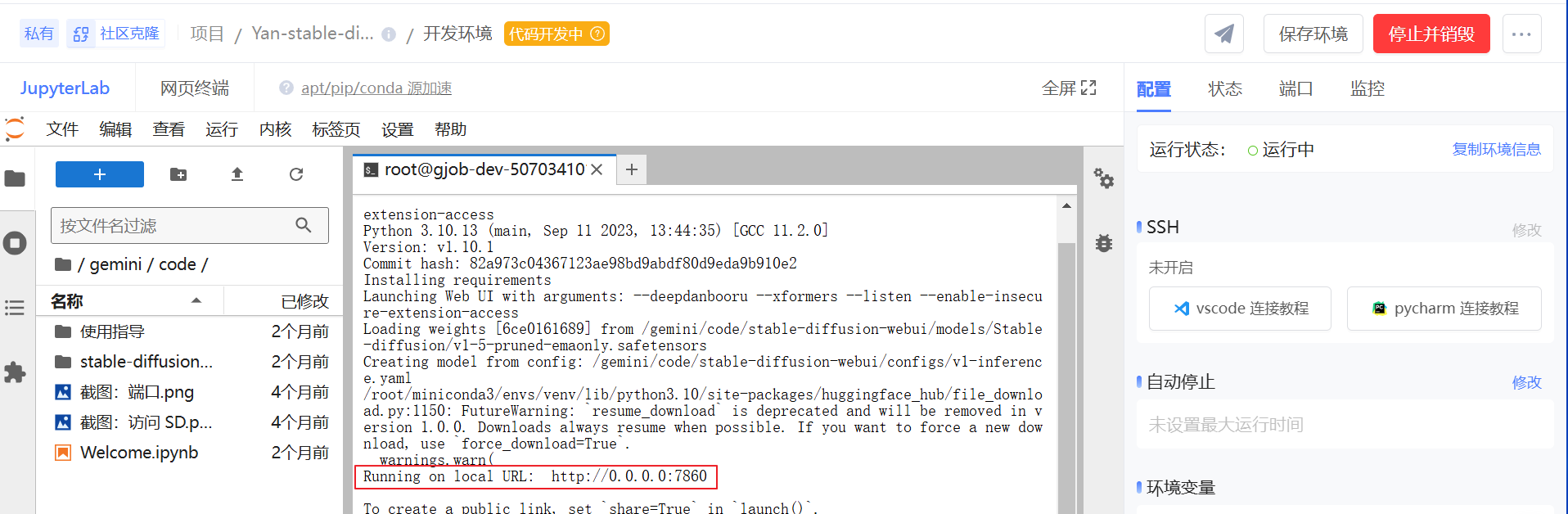The width and height of the screenshot is (1568, 514).
Task: Open the vscode 连接教程 link
Action: (1240, 309)
